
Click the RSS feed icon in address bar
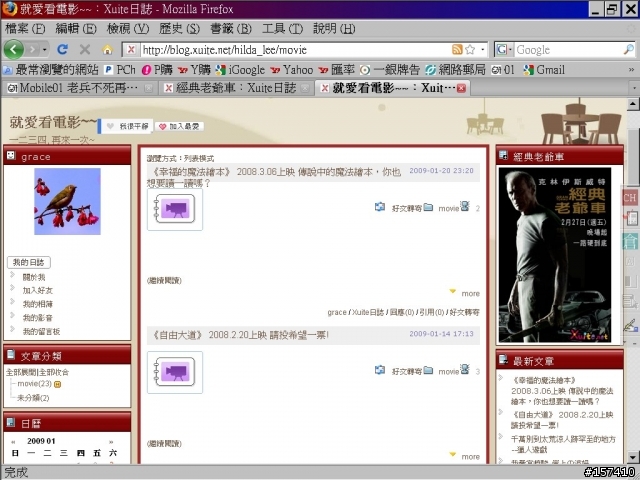pyautogui.click(x=457, y=49)
